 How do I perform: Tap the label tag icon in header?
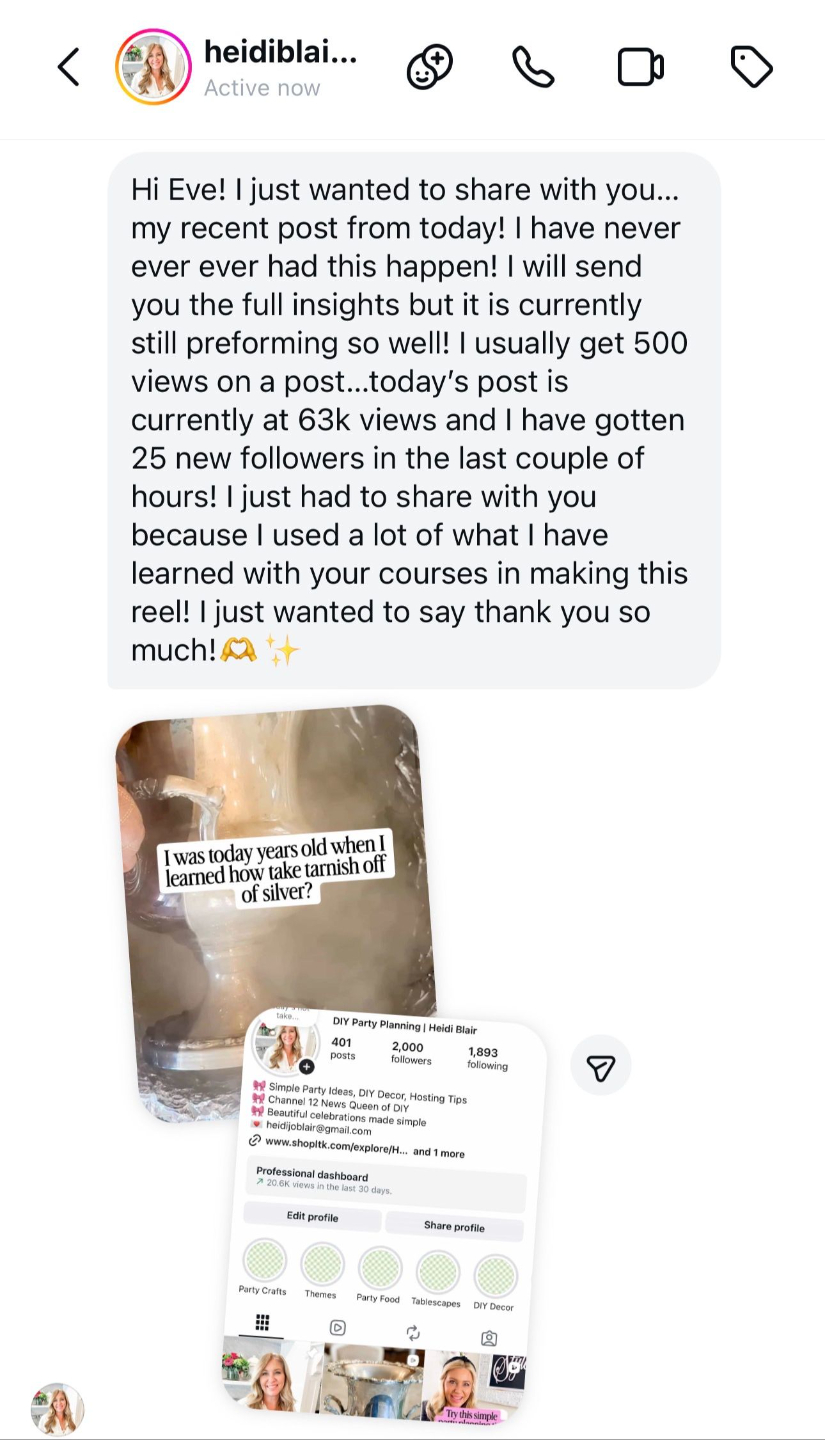pos(751,68)
